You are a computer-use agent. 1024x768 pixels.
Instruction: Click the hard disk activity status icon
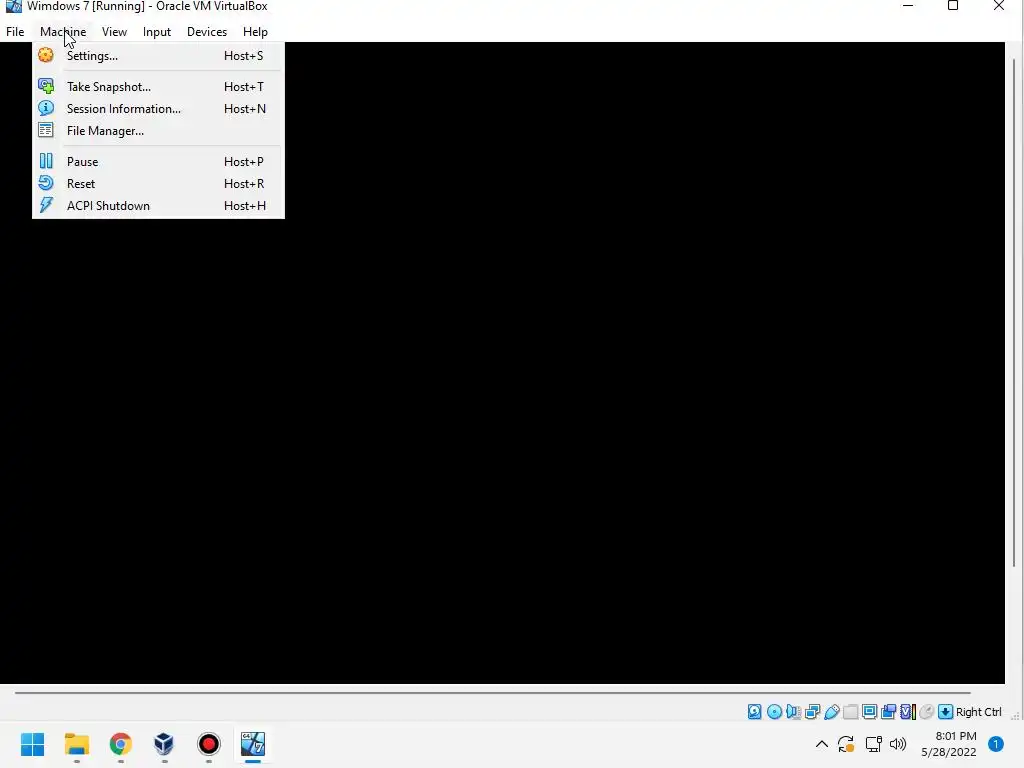(x=754, y=712)
